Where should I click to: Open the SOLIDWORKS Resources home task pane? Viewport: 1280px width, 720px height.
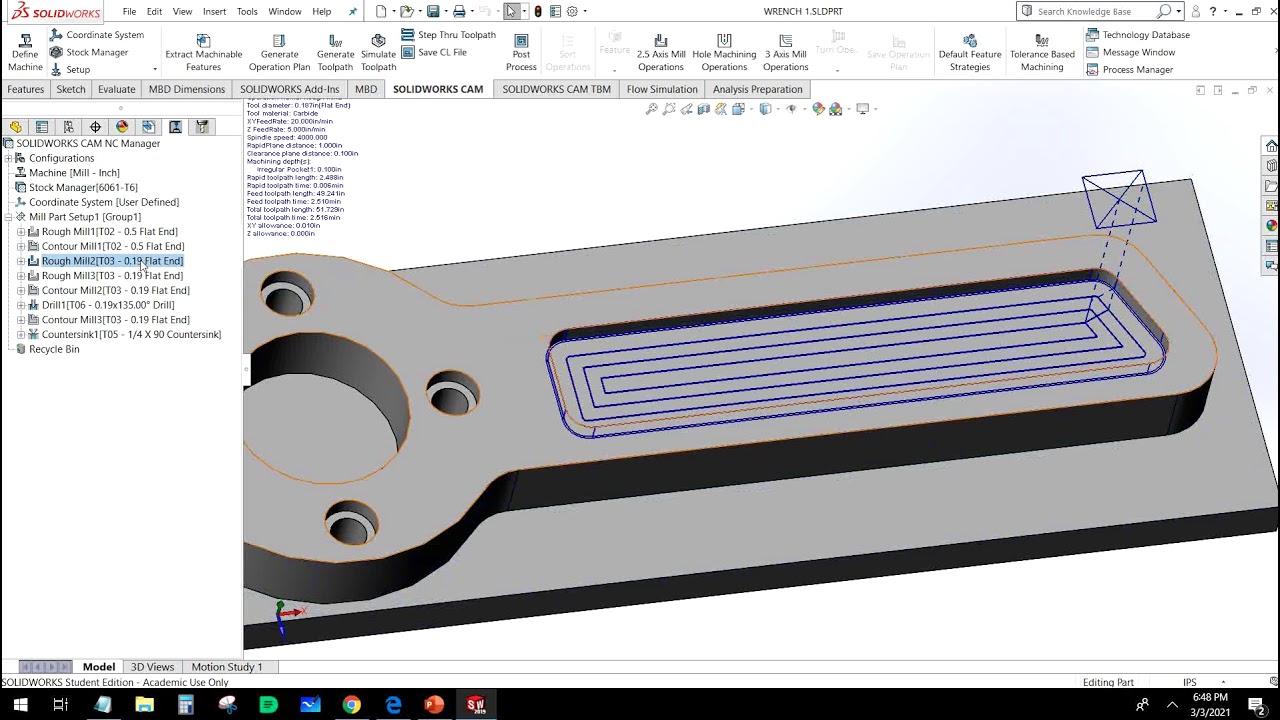pyautogui.click(x=1271, y=146)
